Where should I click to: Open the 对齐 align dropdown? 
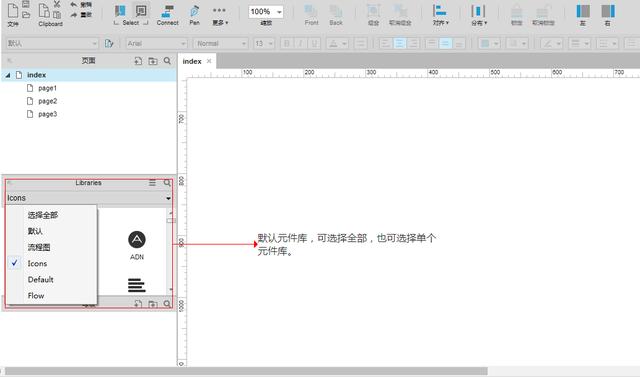[x=440, y=15]
